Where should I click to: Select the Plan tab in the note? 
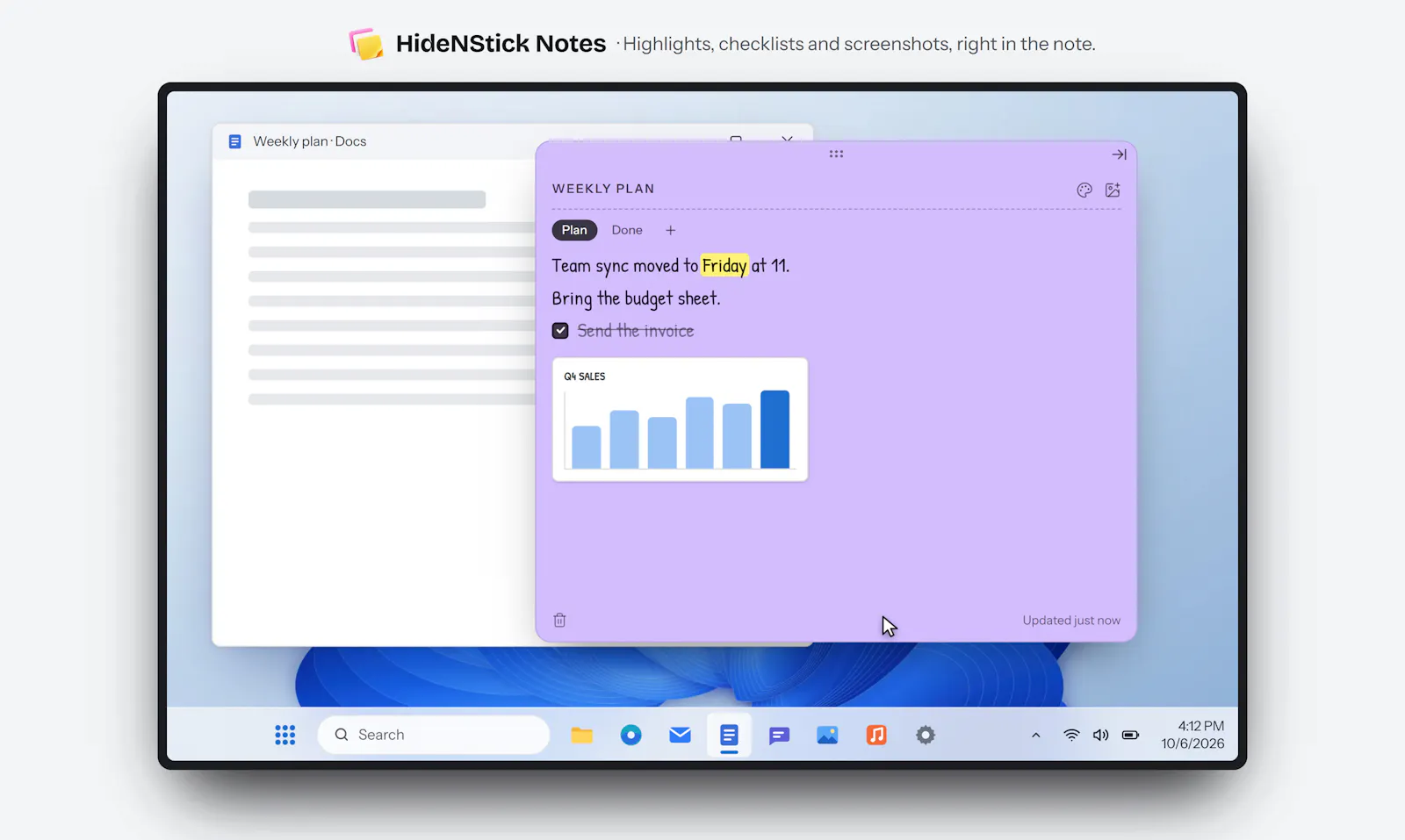(x=574, y=230)
